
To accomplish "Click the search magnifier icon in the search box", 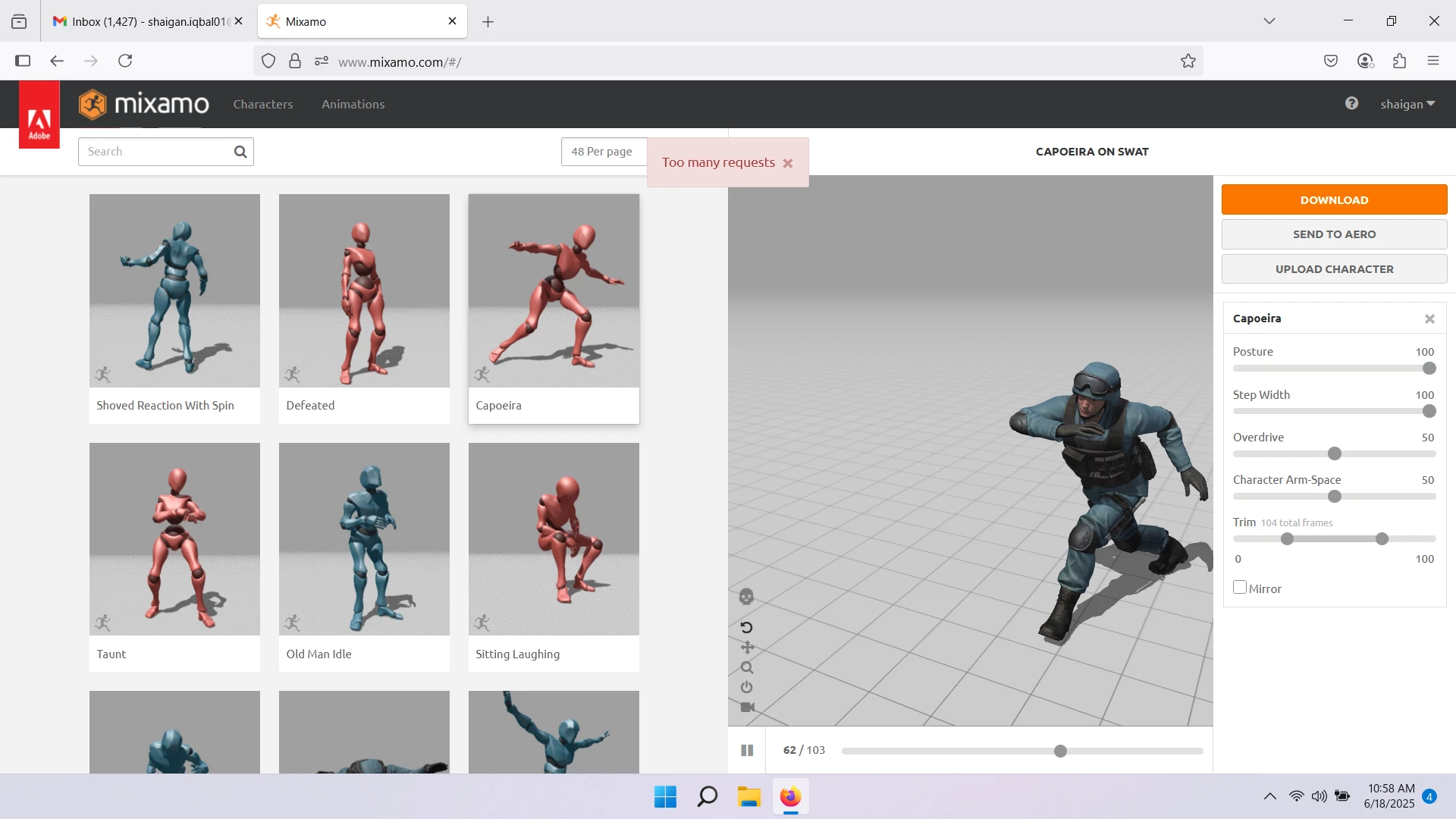I will 240,152.
